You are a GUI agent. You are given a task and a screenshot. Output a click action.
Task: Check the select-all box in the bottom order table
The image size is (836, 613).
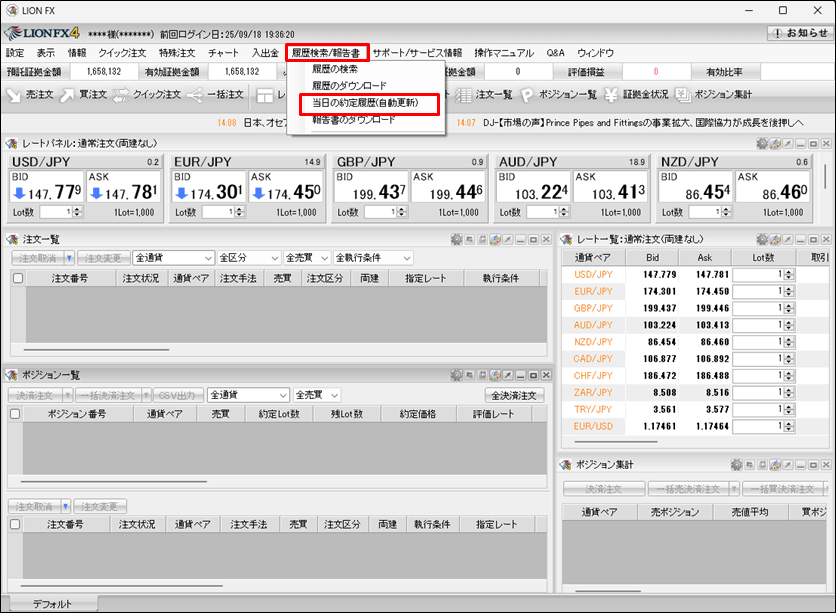15,524
